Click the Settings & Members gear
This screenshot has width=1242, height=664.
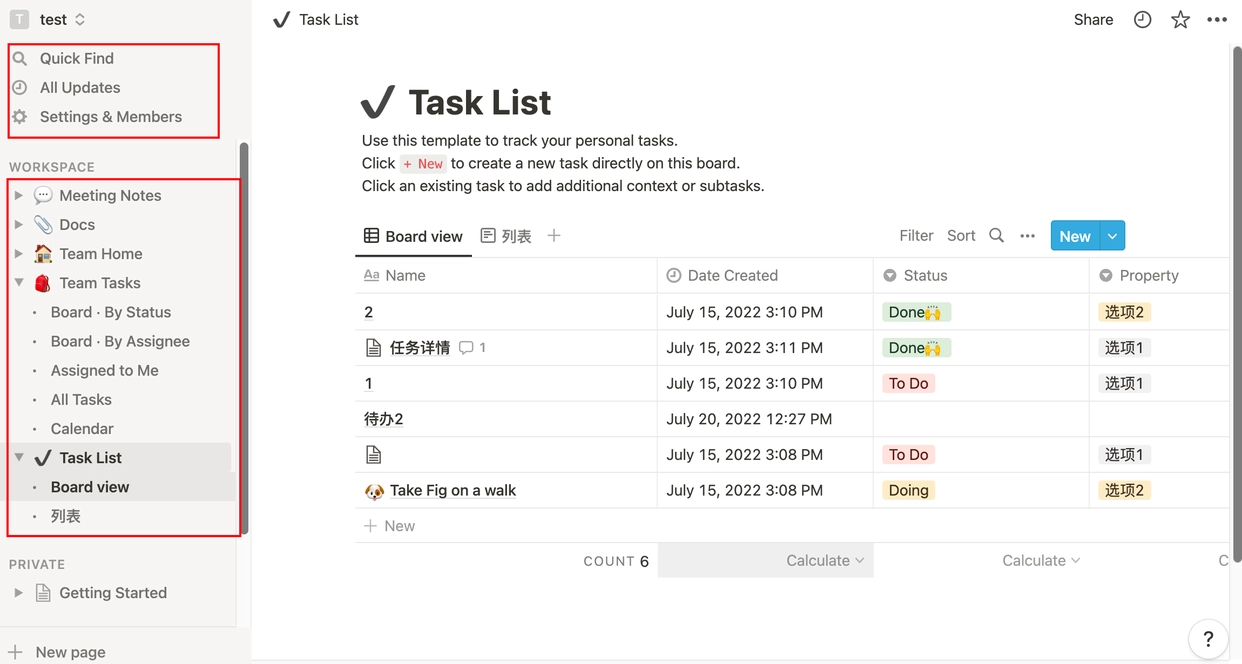coord(20,117)
